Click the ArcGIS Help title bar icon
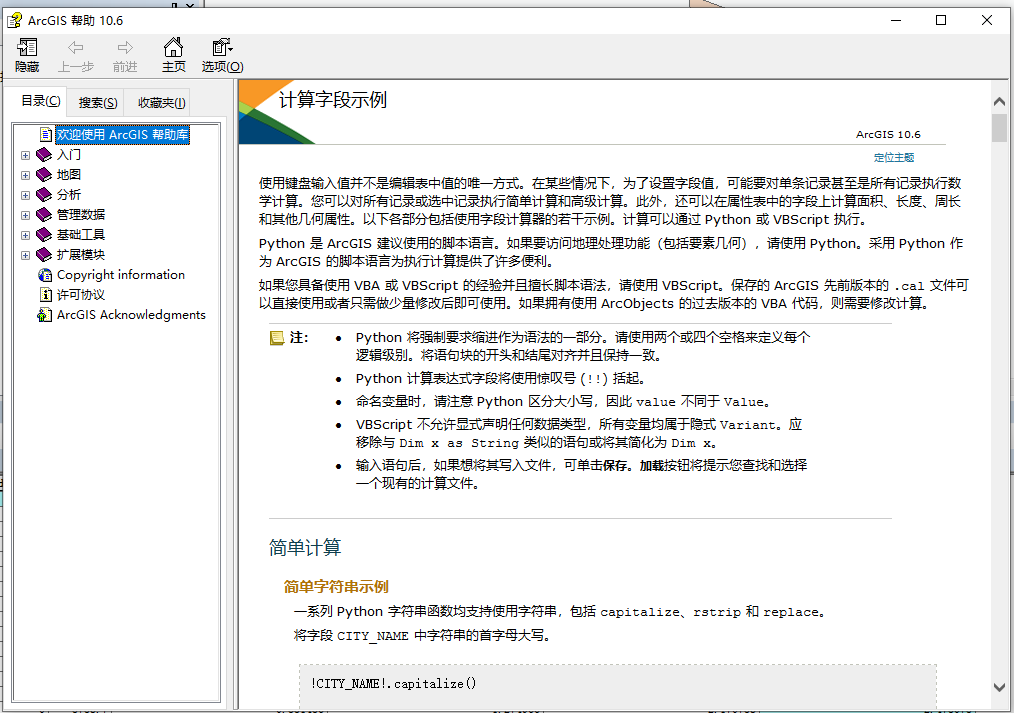The width and height of the screenshot is (1014, 713). click(14, 21)
